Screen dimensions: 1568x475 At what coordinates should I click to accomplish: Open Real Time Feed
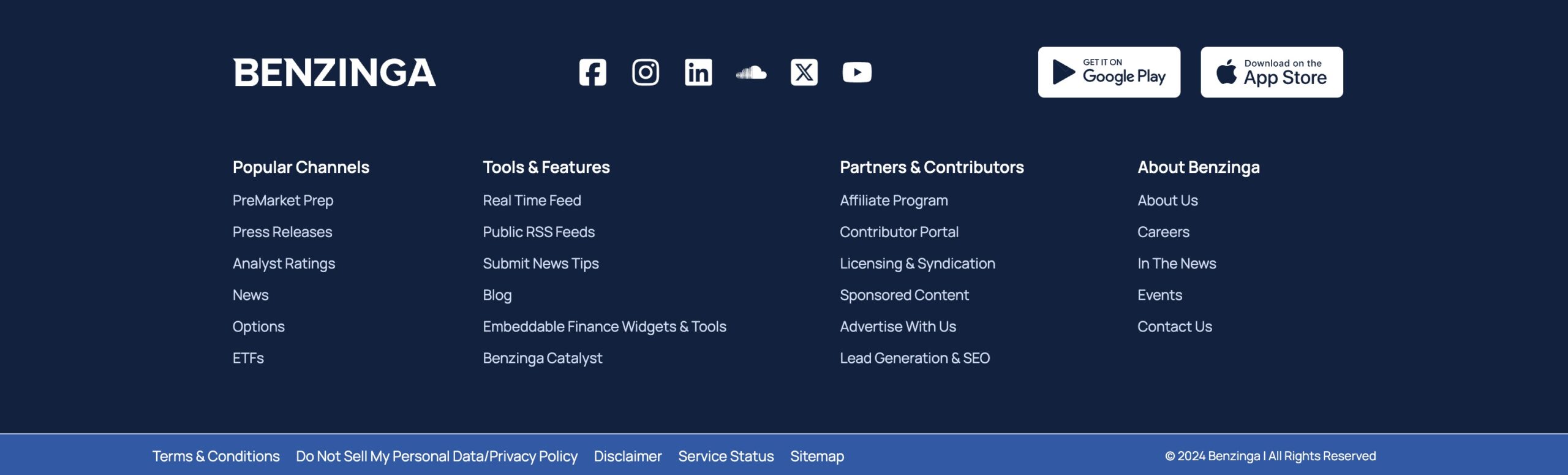tap(532, 200)
